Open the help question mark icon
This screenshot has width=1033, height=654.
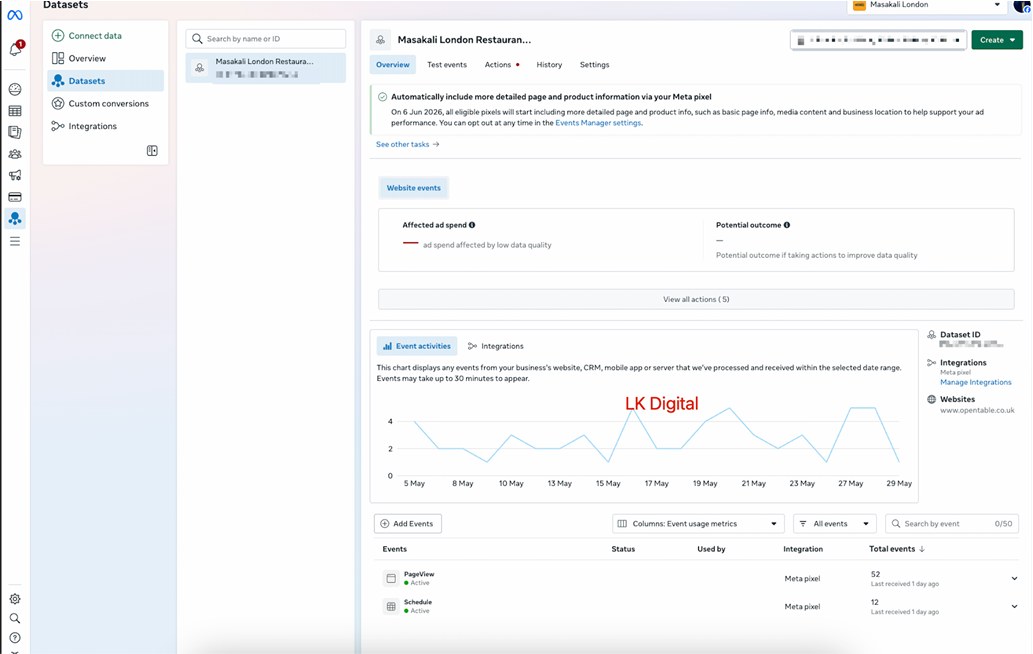[14, 638]
